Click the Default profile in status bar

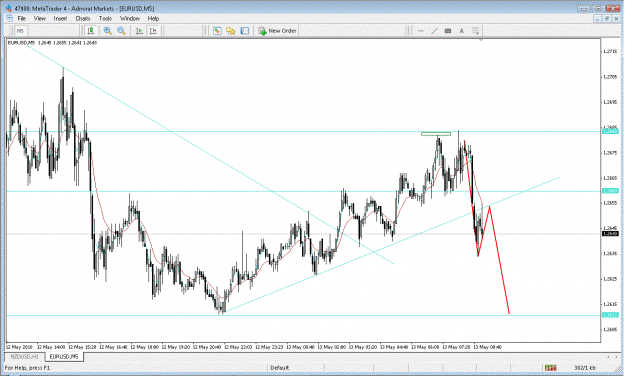click(279, 368)
